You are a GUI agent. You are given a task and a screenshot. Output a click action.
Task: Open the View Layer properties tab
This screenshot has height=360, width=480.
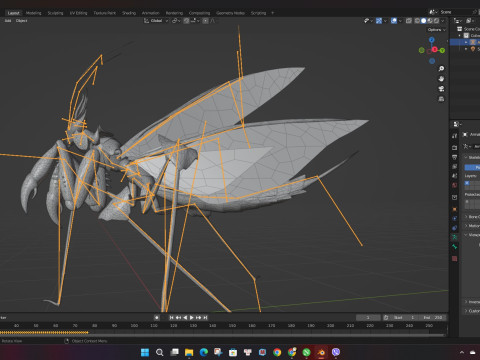tap(454, 166)
